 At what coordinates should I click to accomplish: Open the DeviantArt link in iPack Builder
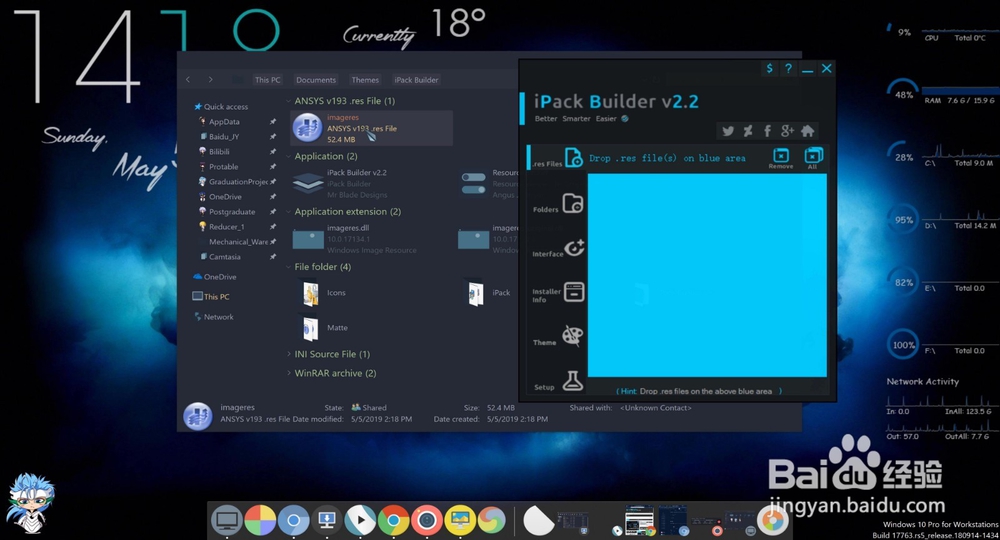pos(748,131)
